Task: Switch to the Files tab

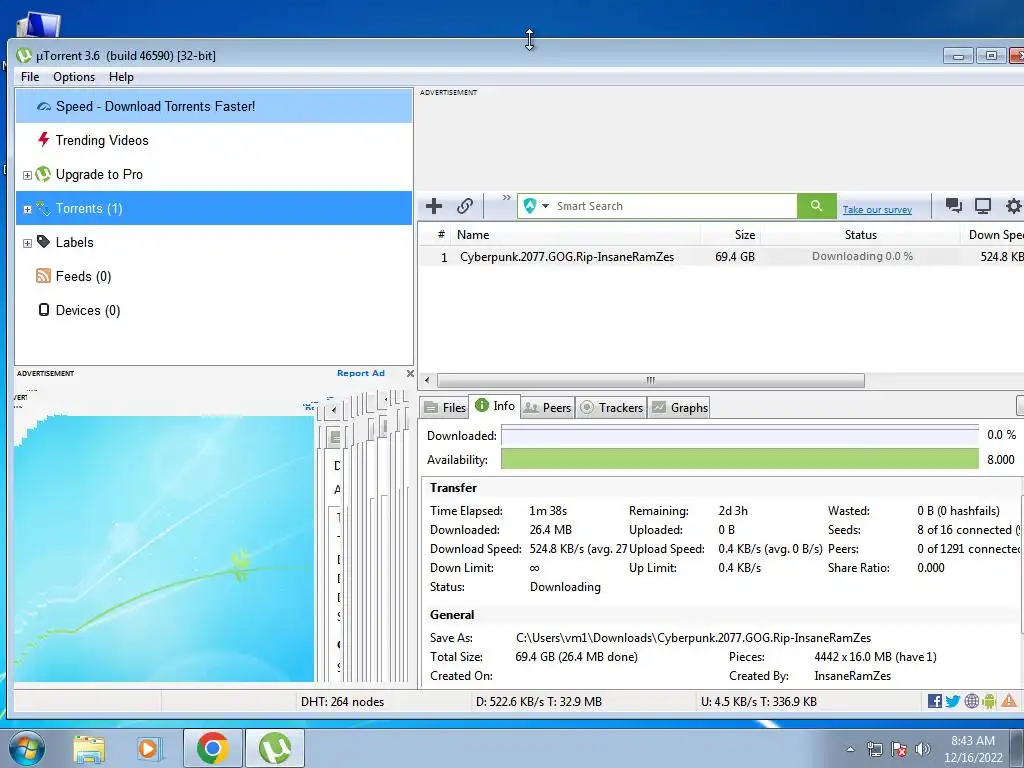Action: coord(445,408)
